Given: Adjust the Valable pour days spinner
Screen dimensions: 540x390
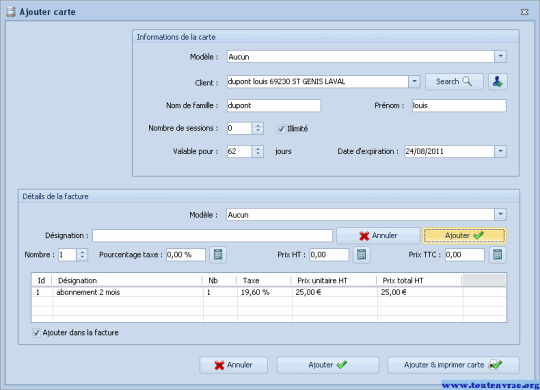Looking at the screenshot, I should pyautogui.click(x=258, y=152).
